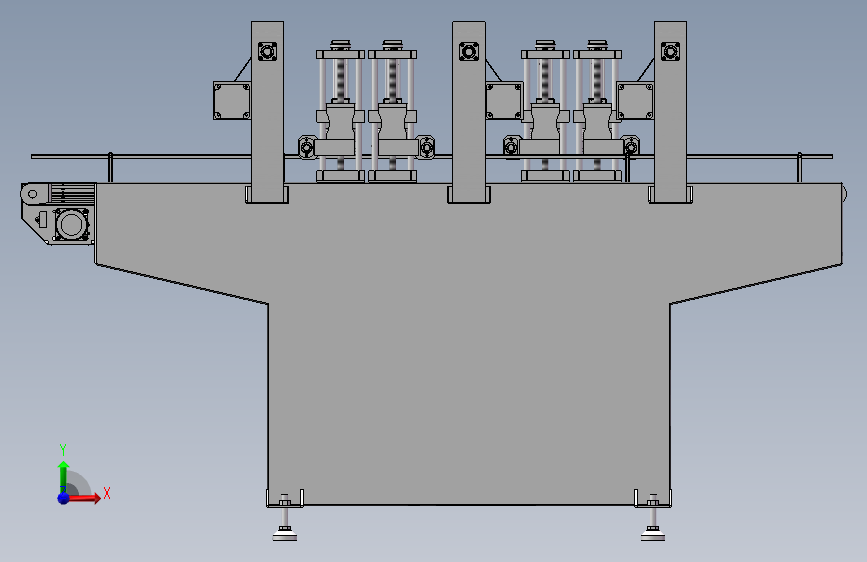Click the roller end at the conveyor's right tip
This screenshot has height=562, width=867.
pos(844,194)
